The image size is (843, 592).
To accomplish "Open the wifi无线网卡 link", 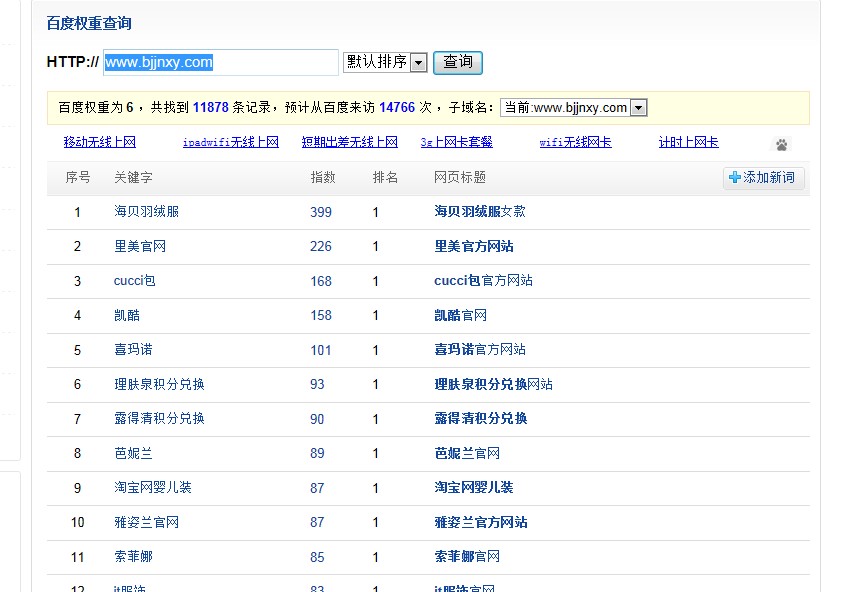I will pyautogui.click(x=575, y=142).
